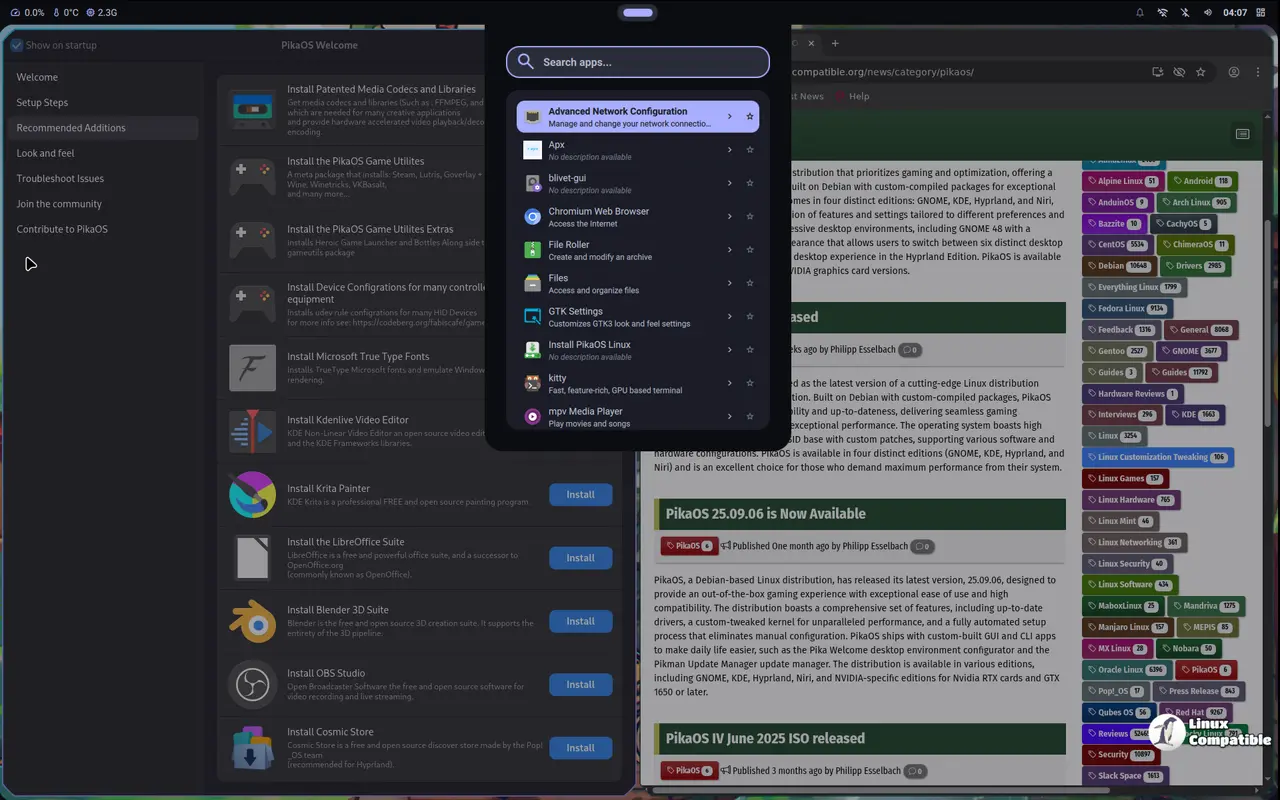Viewport: 1280px width, 800px height.
Task: Select Troubleshoot Issues in the sidebar
Action: [x=60, y=178]
